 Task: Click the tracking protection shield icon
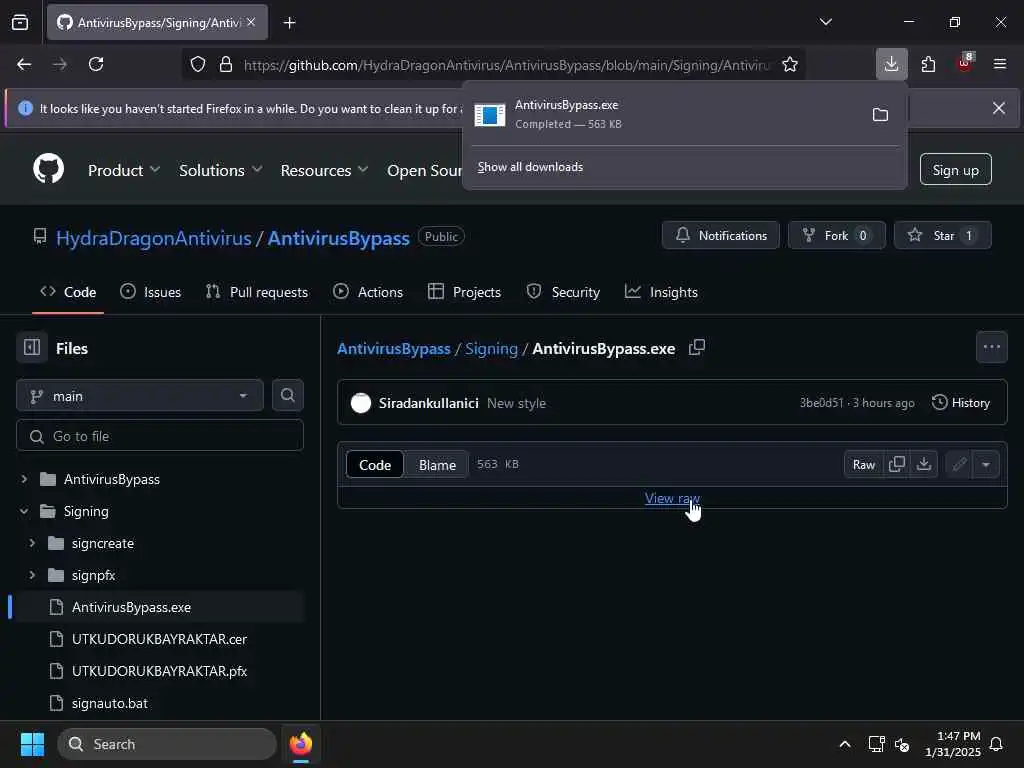point(198,64)
